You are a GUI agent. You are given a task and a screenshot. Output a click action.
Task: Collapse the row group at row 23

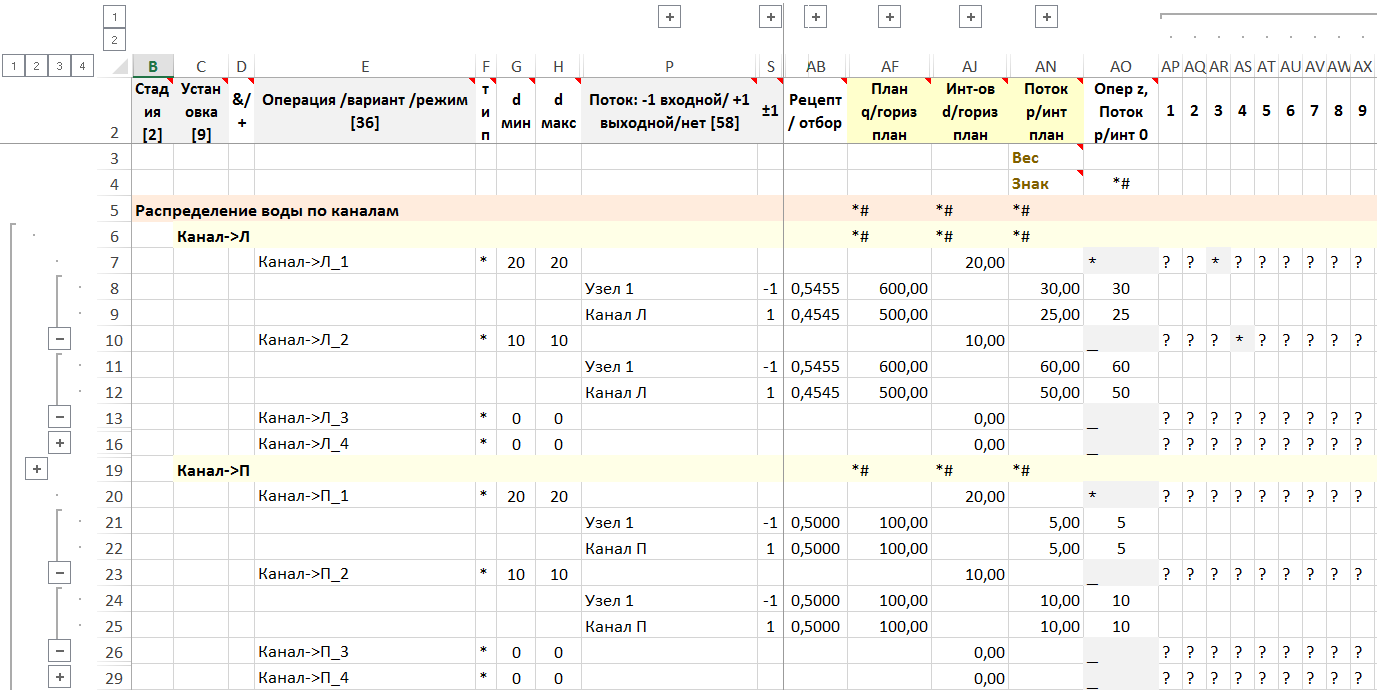59,574
